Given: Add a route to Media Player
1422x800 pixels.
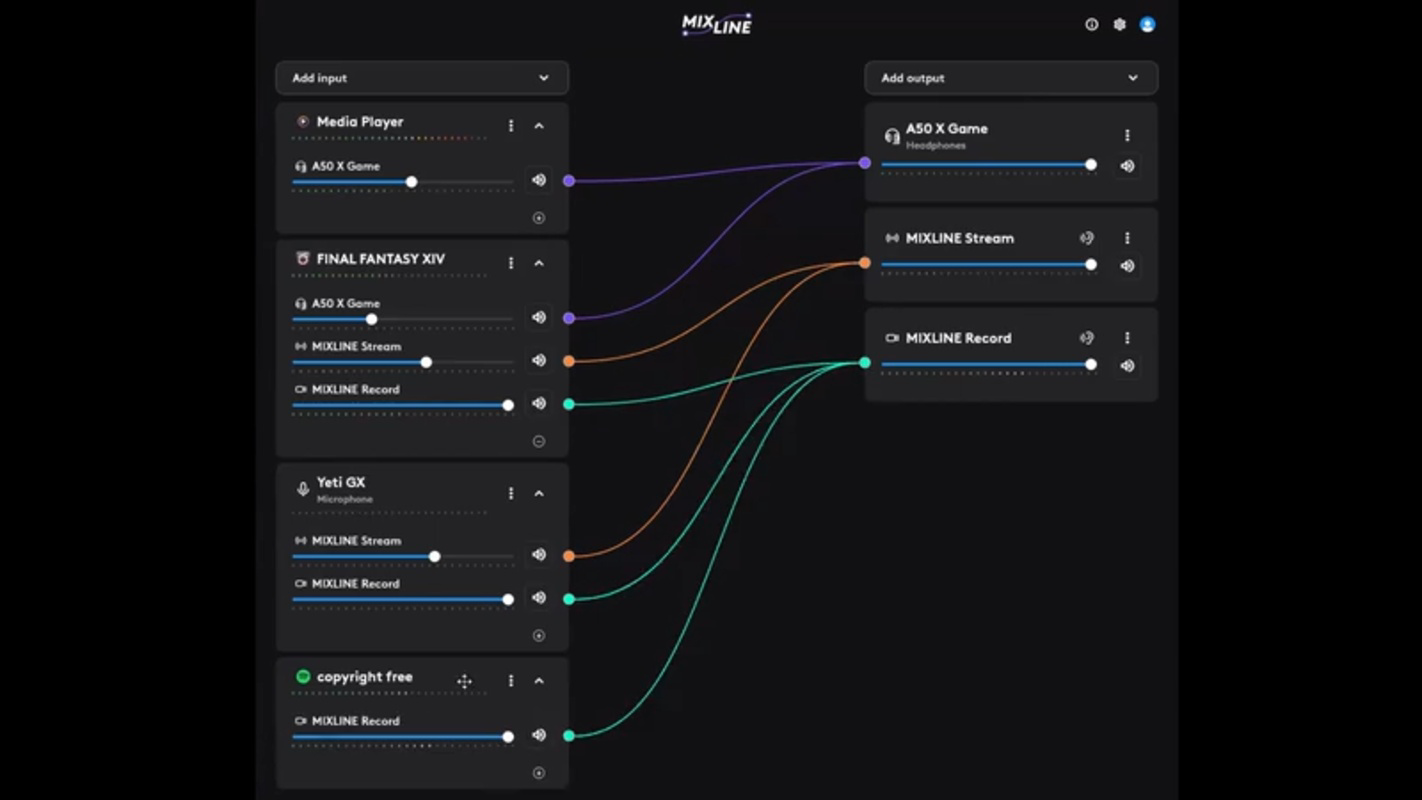Looking at the screenshot, I should (x=539, y=218).
